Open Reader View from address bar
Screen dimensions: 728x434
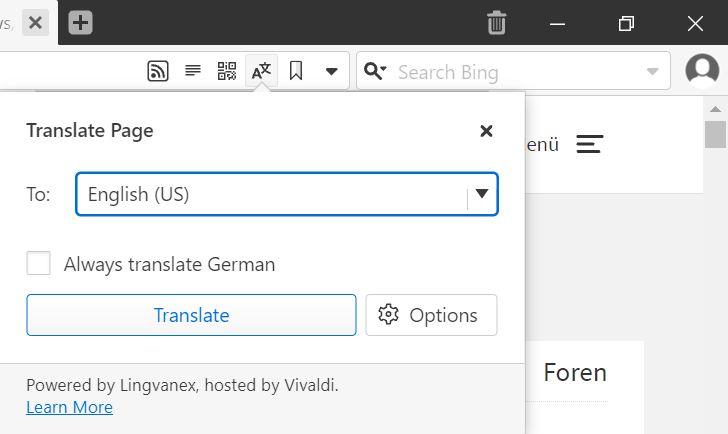coord(193,71)
